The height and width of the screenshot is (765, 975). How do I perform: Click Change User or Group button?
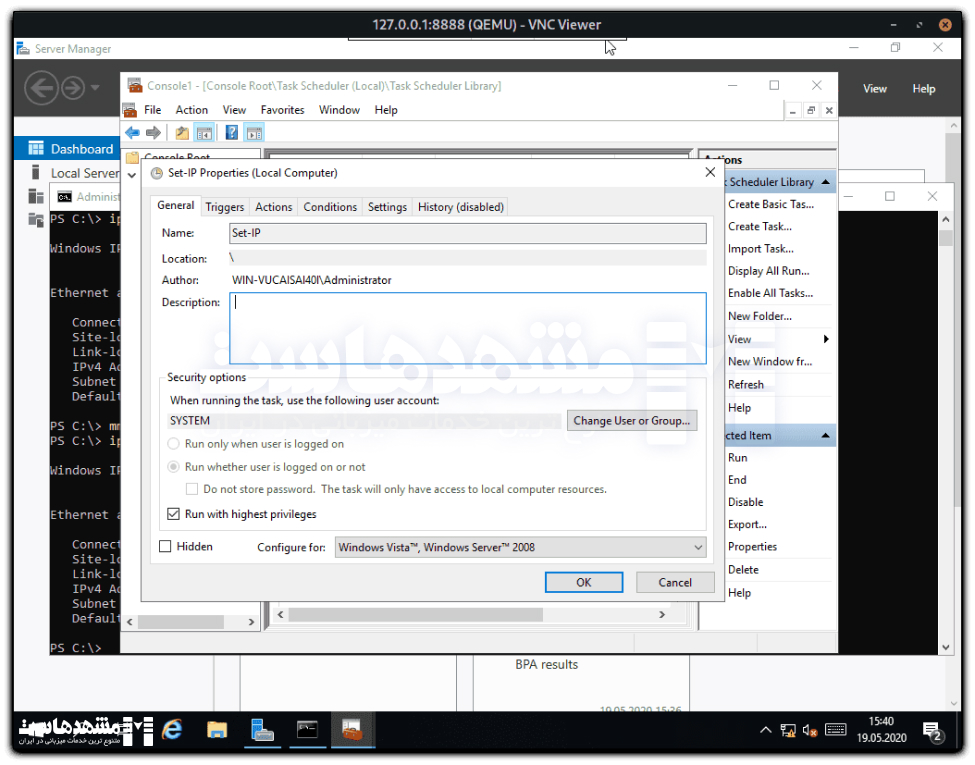click(631, 421)
